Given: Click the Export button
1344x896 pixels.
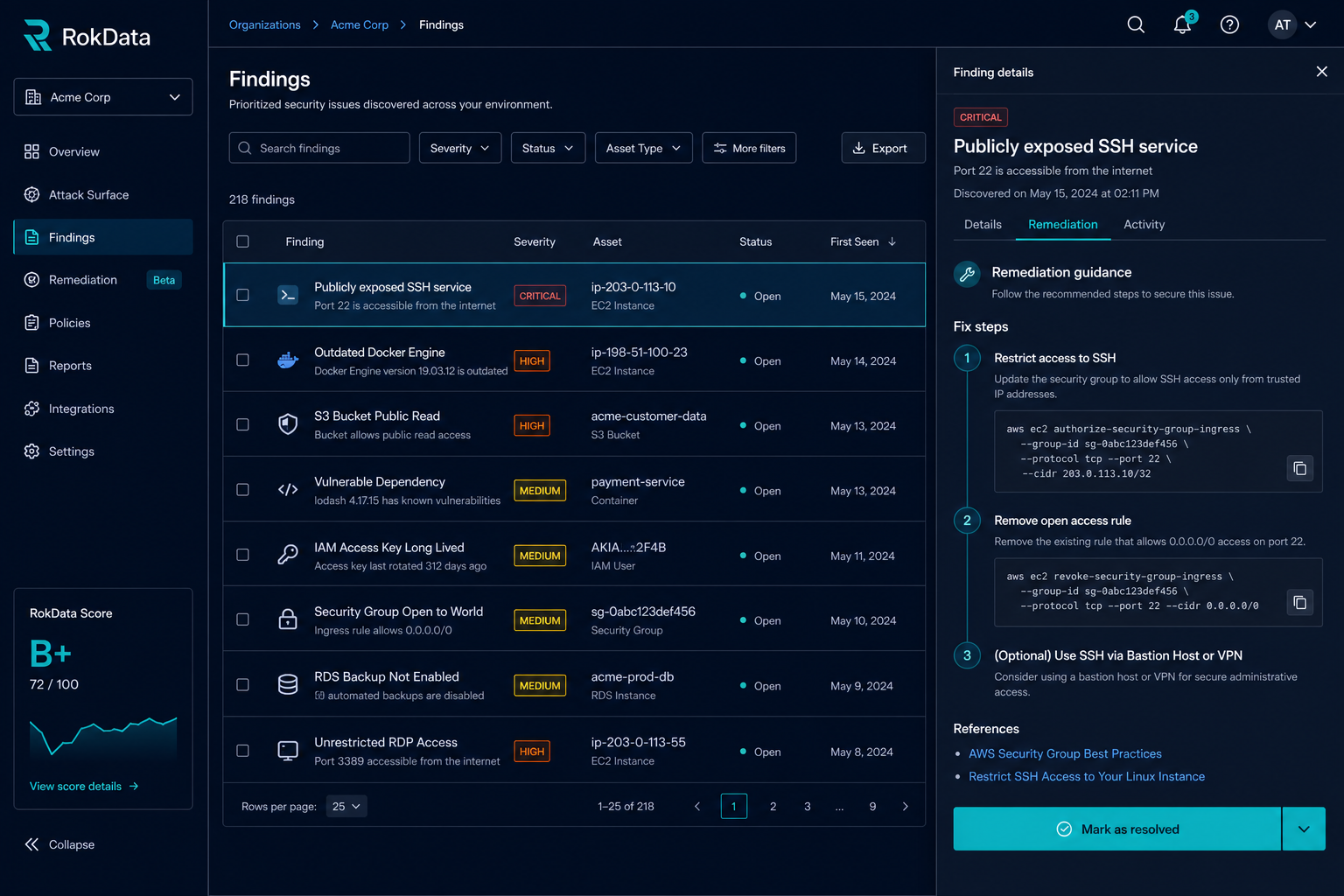Looking at the screenshot, I should coord(883,148).
